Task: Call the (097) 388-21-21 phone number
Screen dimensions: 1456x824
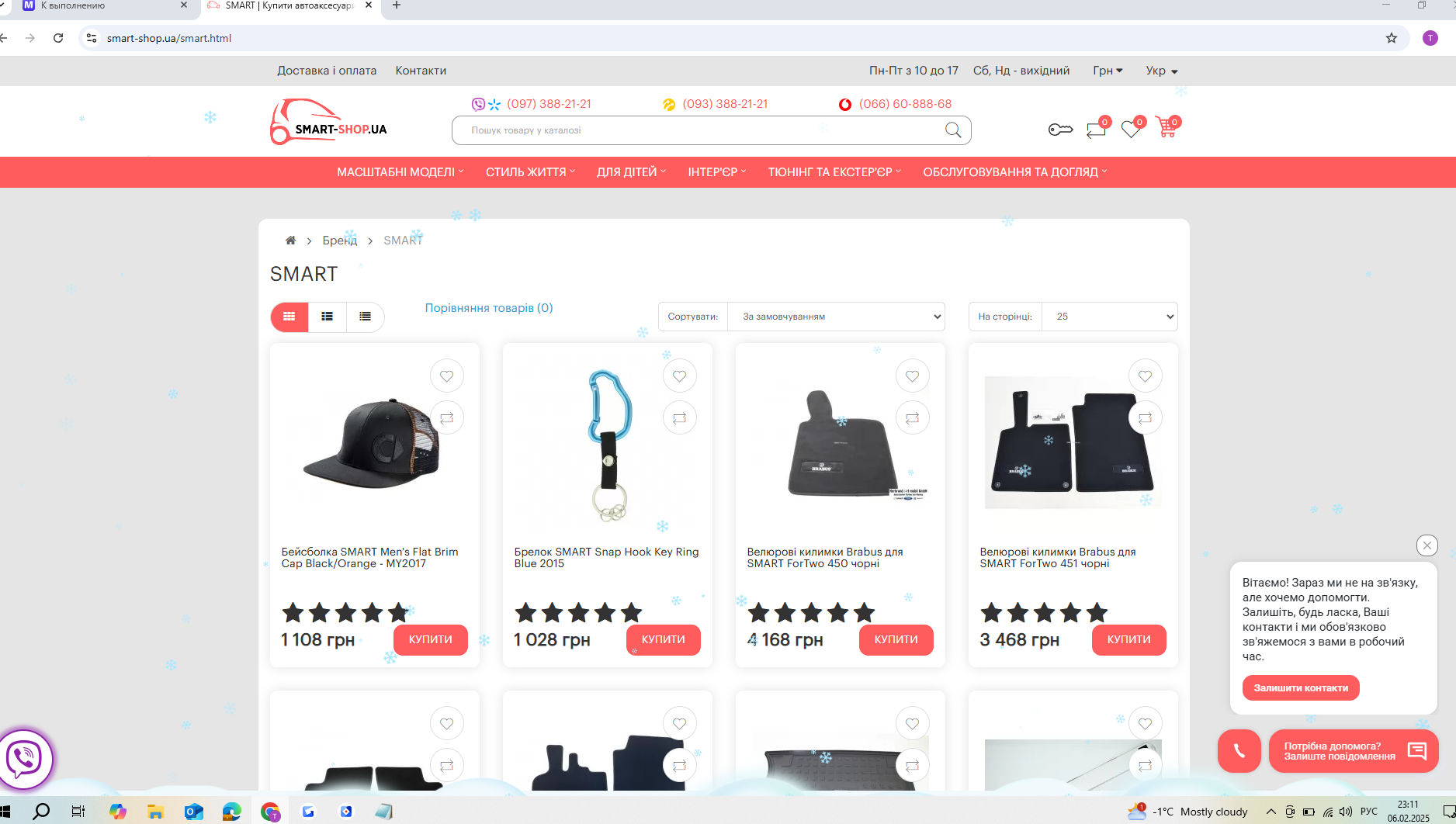Action: pos(549,104)
